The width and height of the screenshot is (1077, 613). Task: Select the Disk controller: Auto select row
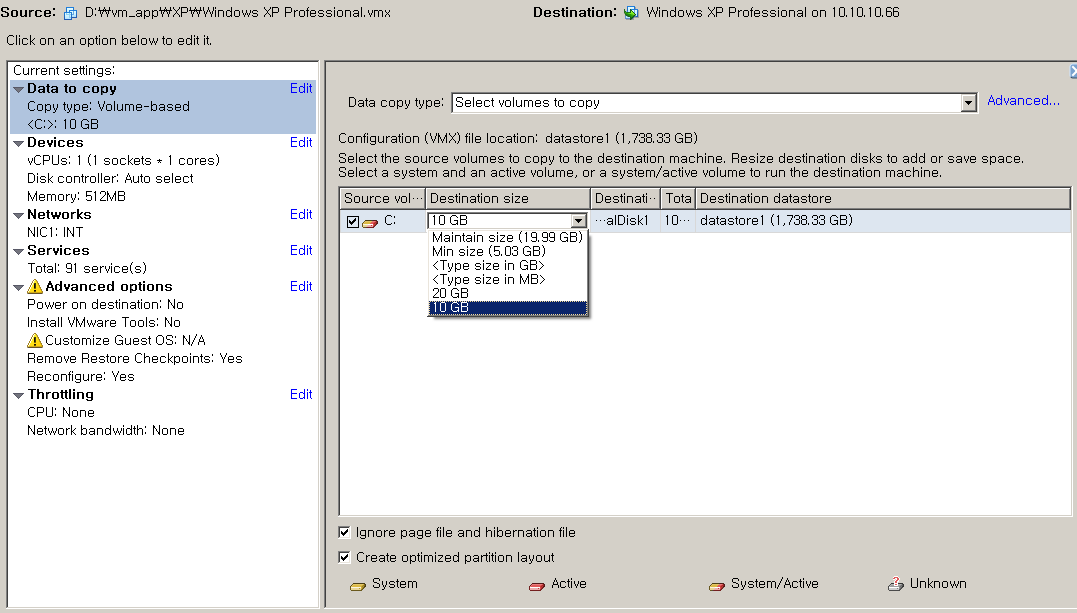[110, 179]
